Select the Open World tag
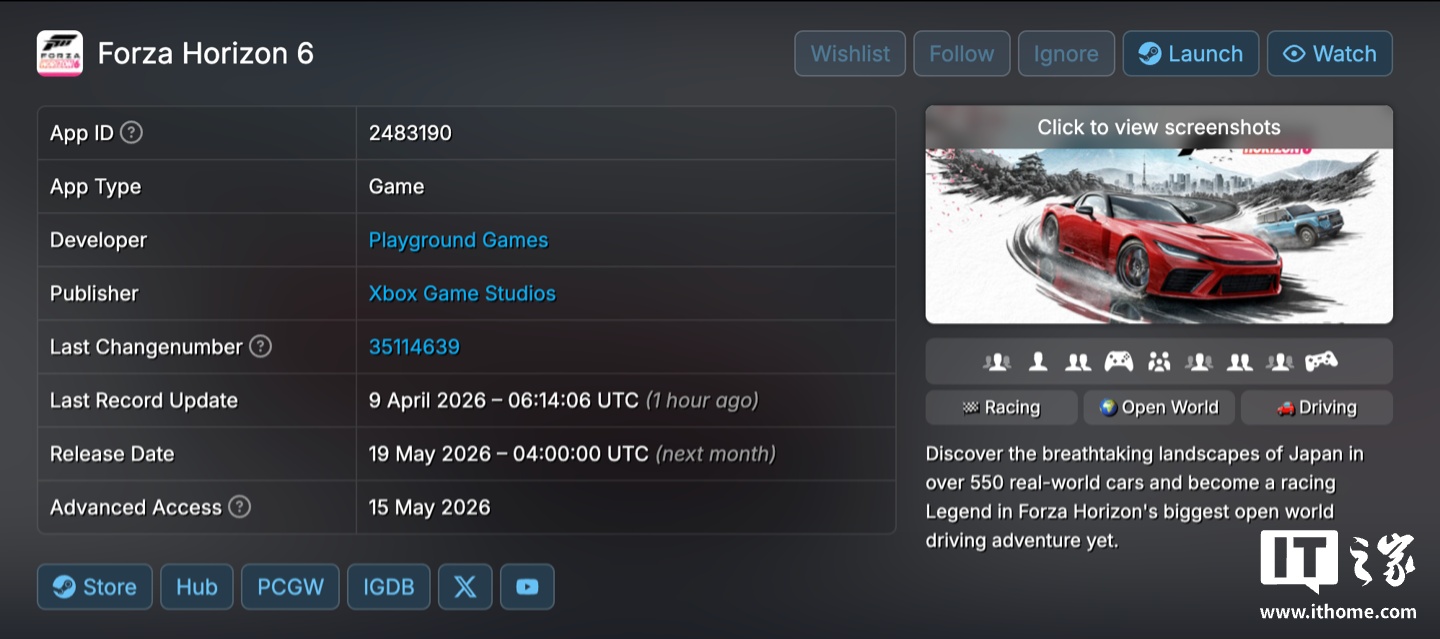 1159,407
